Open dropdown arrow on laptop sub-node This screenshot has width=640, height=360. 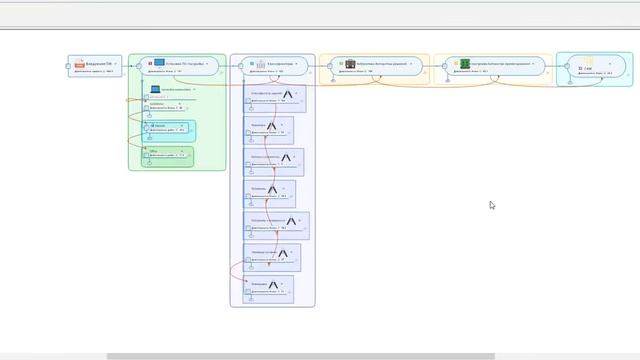tap(194, 89)
